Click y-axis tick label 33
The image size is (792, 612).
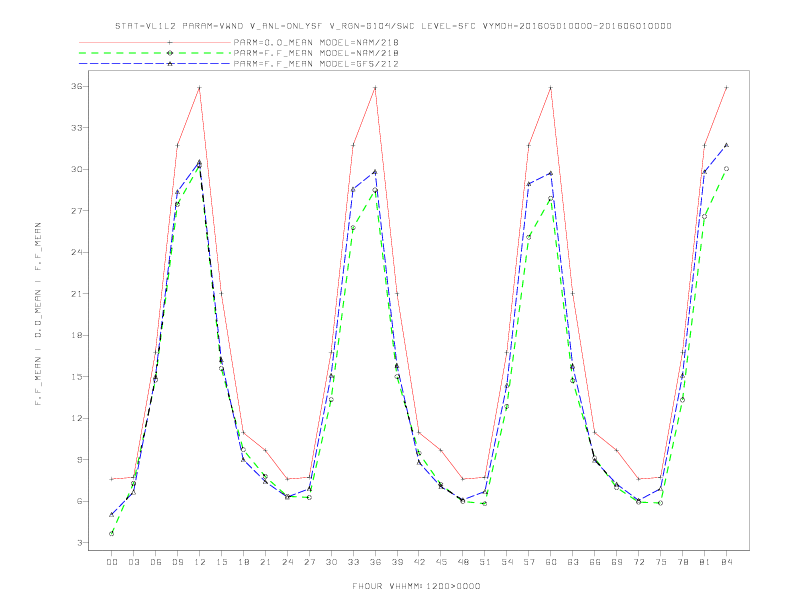tap(76, 128)
